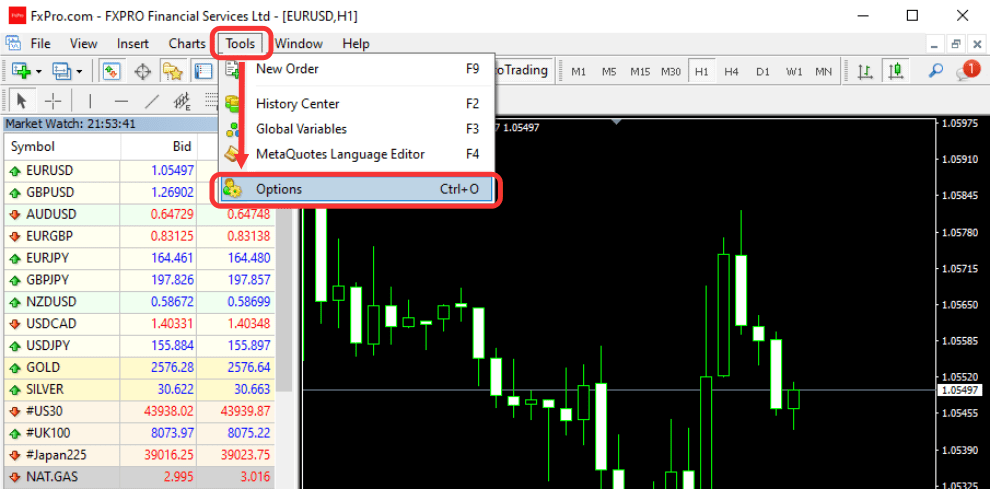Select the MN timeframe
The width and height of the screenshot is (990, 489).
(x=823, y=71)
